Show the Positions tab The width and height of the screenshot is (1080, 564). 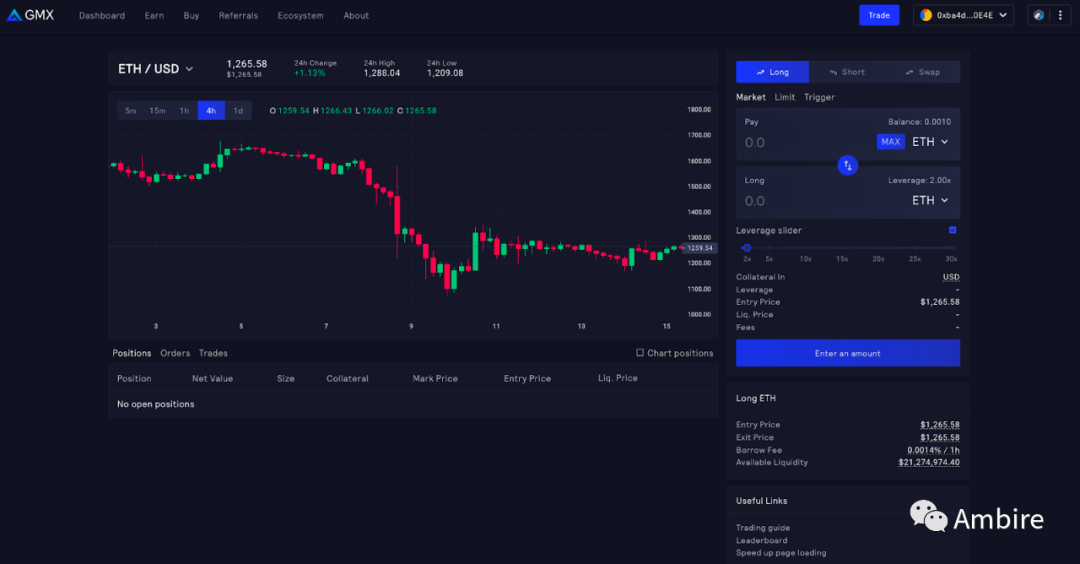pyautogui.click(x=132, y=353)
